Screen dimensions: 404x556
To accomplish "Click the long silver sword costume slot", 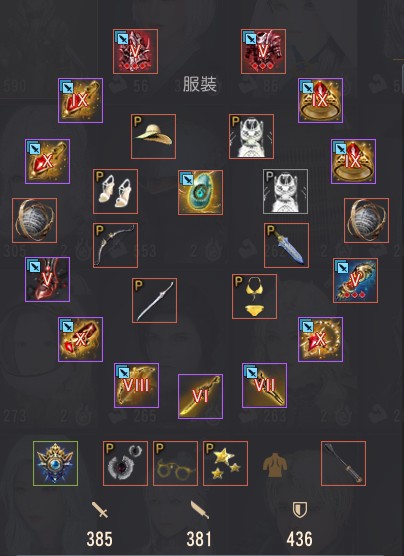I will tap(155, 300).
